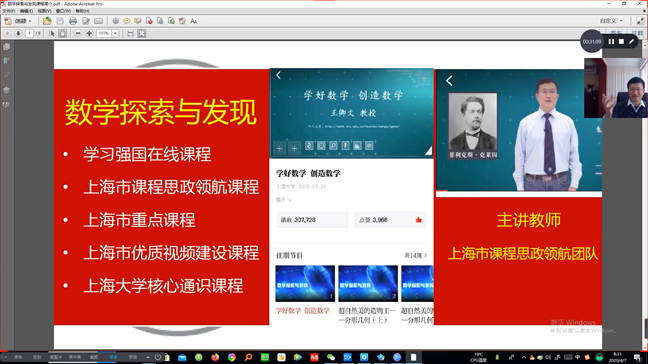Pause the screen recording
The image size is (648, 364).
coord(611,42)
